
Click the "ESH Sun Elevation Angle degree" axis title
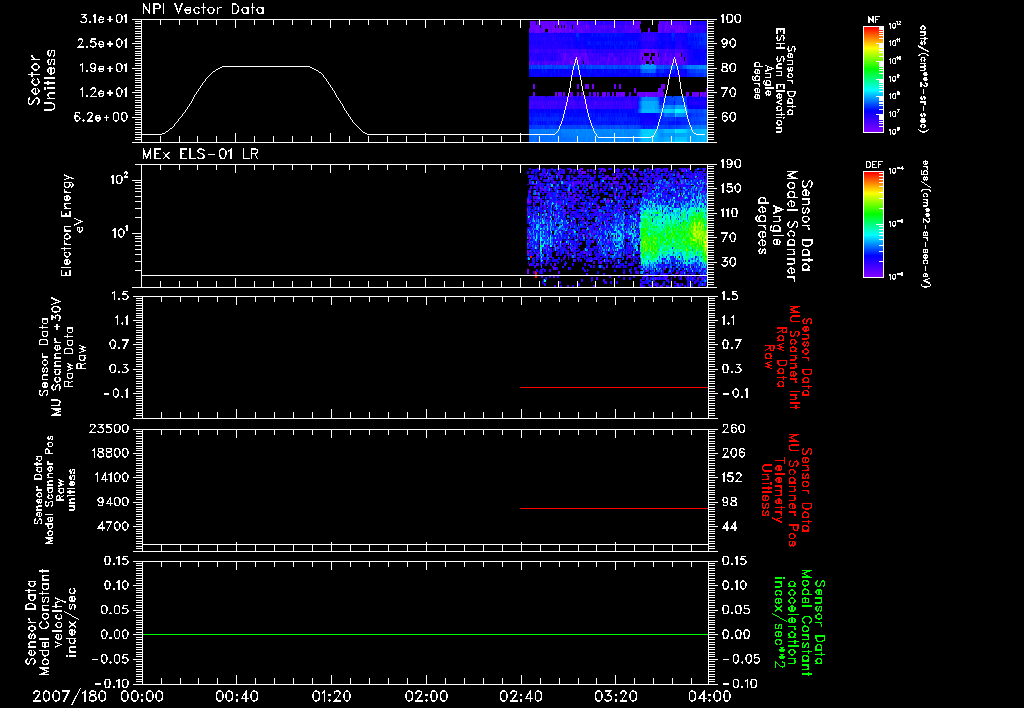coord(769,80)
